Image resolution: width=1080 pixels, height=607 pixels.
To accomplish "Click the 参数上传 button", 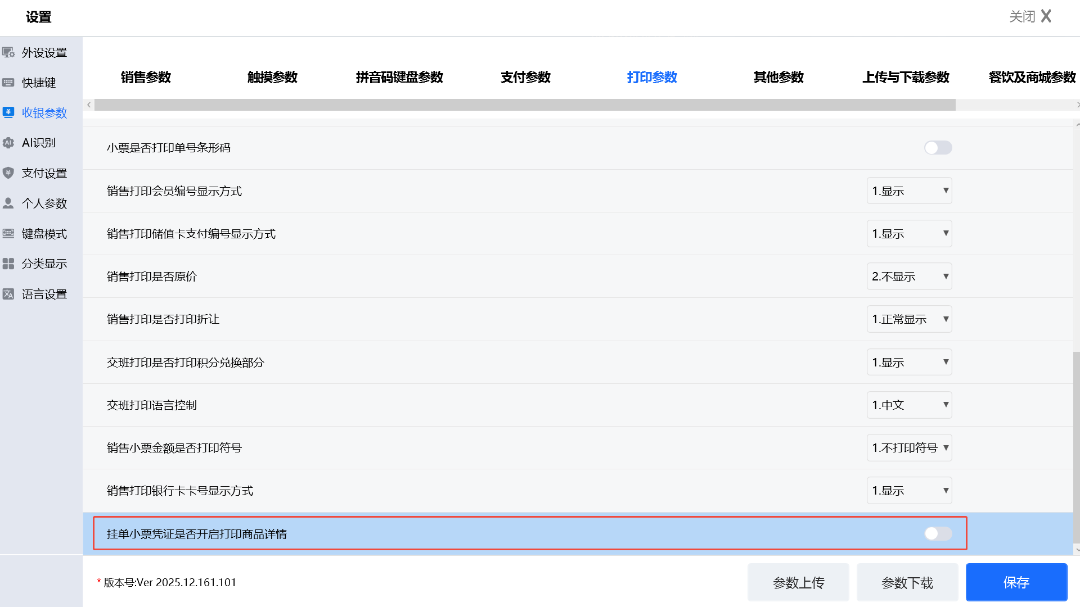I will click(x=798, y=582).
